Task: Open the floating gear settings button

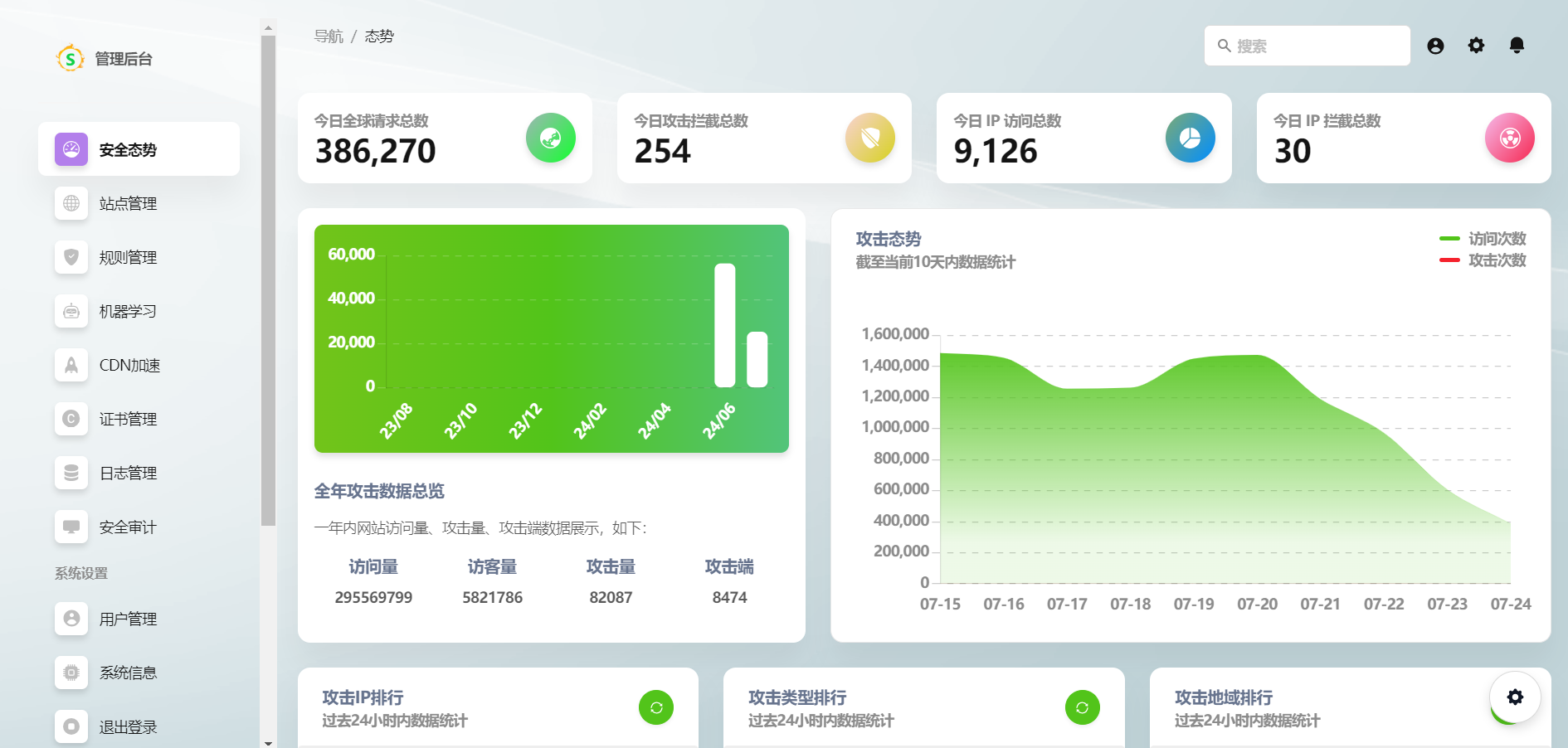Action: pos(1515,697)
